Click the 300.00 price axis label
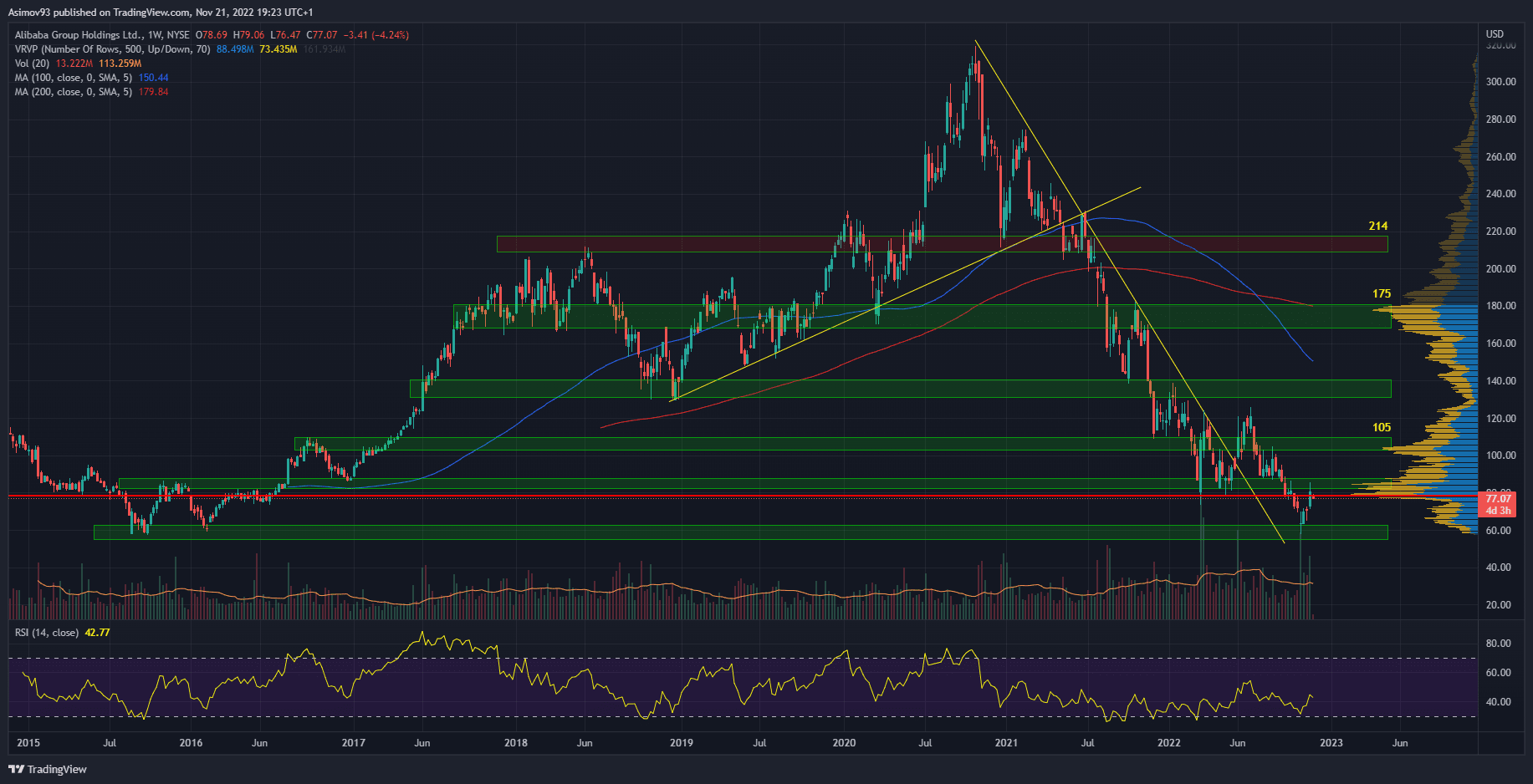Screen dimensions: 1533x784 coord(1500,82)
